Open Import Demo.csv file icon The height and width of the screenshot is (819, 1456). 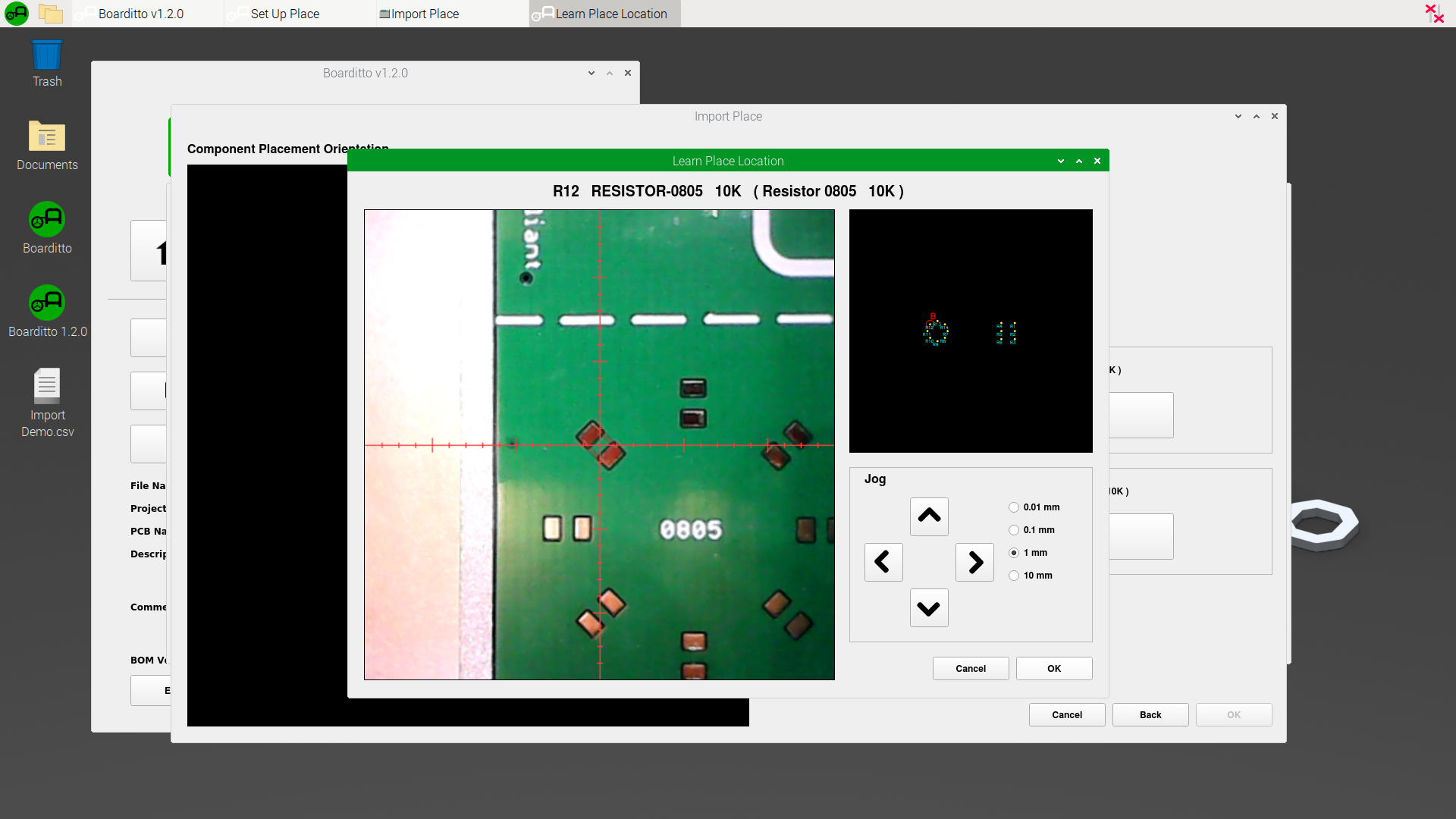(47, 402)
